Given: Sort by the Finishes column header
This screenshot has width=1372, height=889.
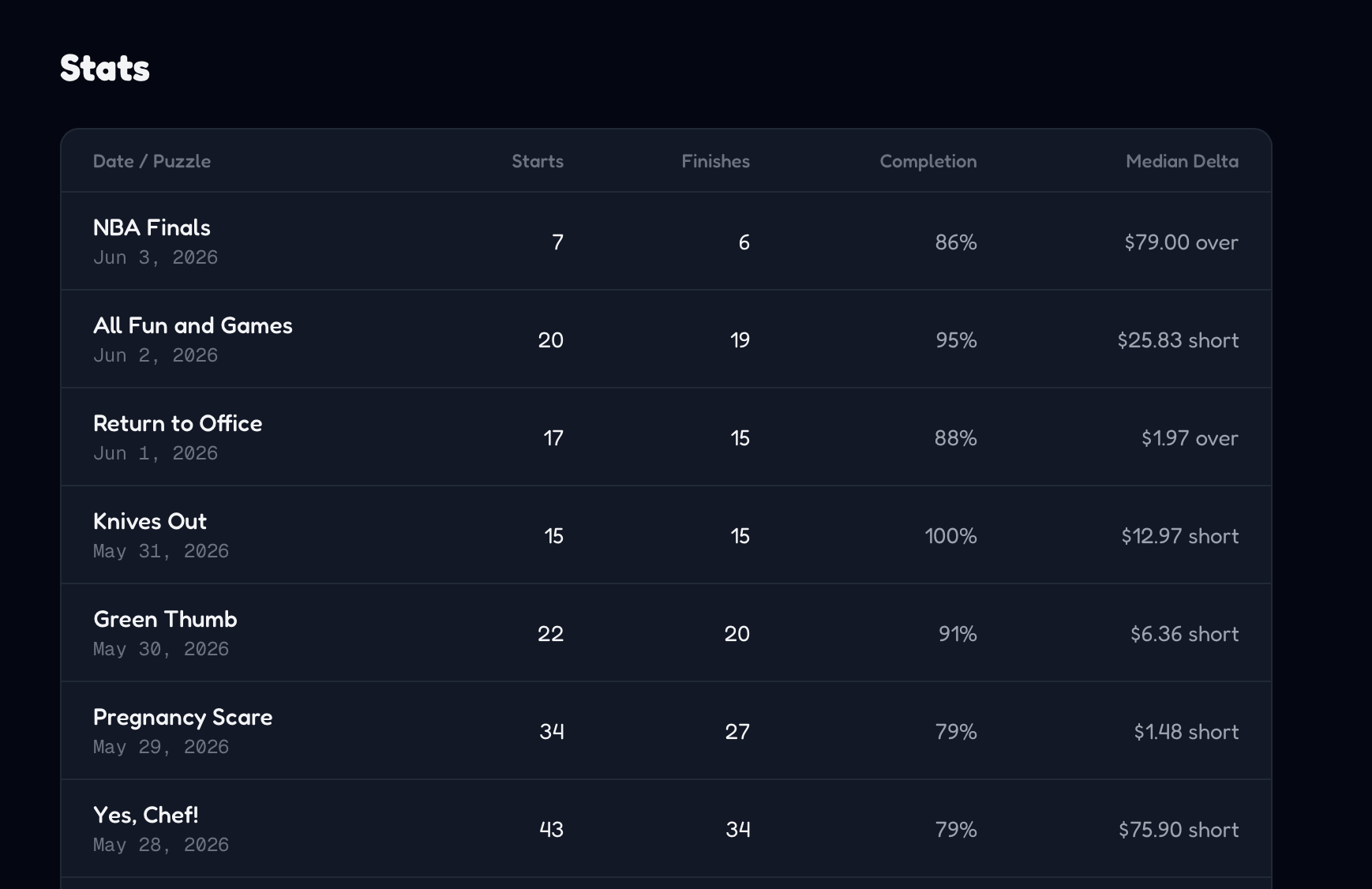Looking at the screenshot, I should (715, 161).
